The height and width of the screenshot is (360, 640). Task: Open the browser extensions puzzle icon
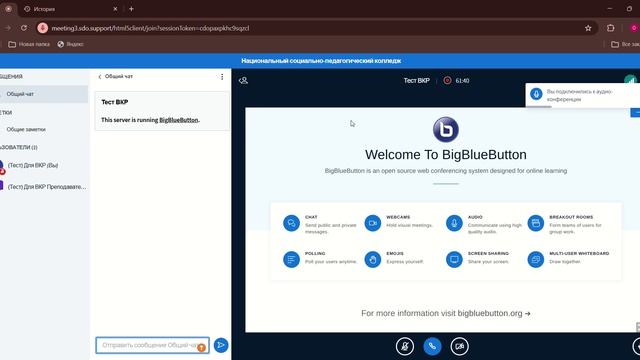(x=611, y=28)
